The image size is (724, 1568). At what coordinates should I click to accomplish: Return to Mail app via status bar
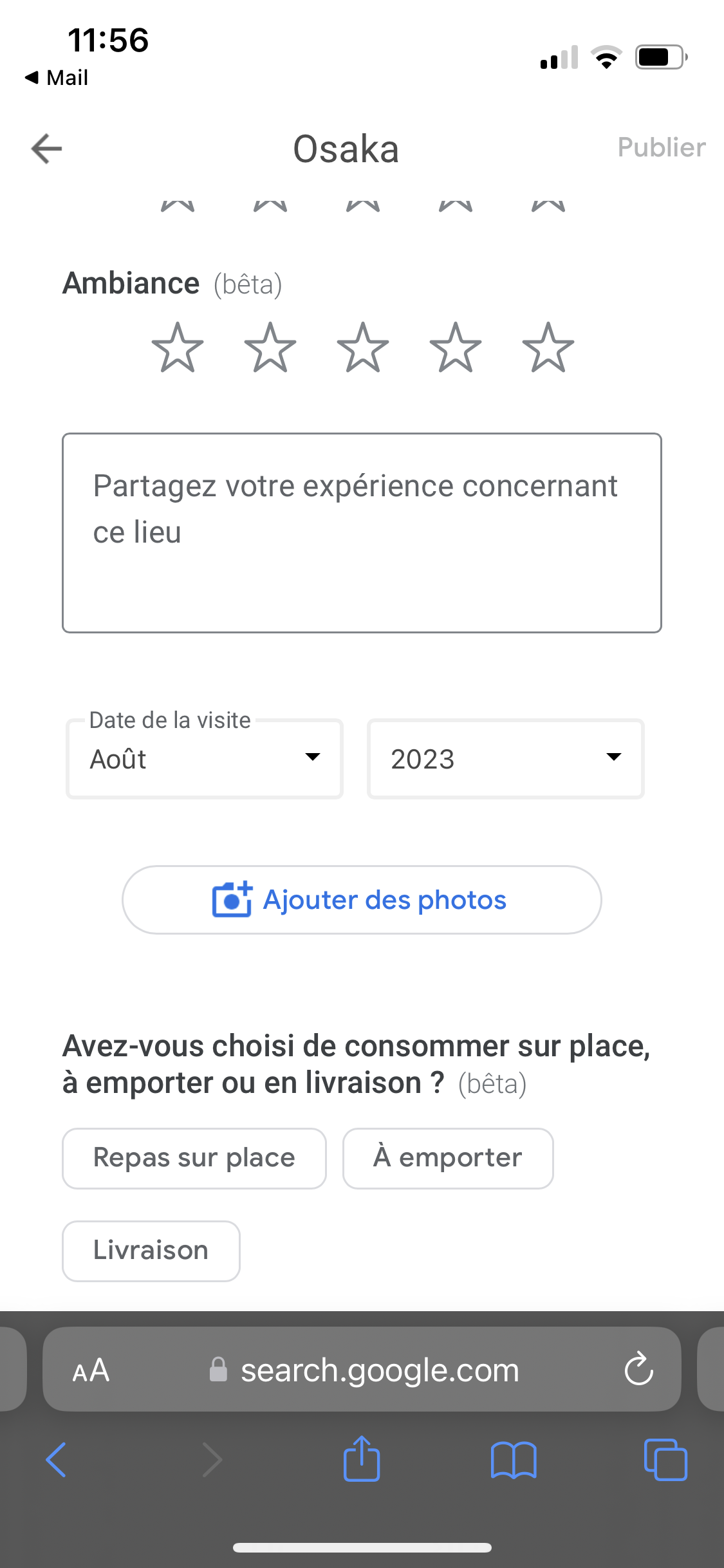[x=57, y=78]
